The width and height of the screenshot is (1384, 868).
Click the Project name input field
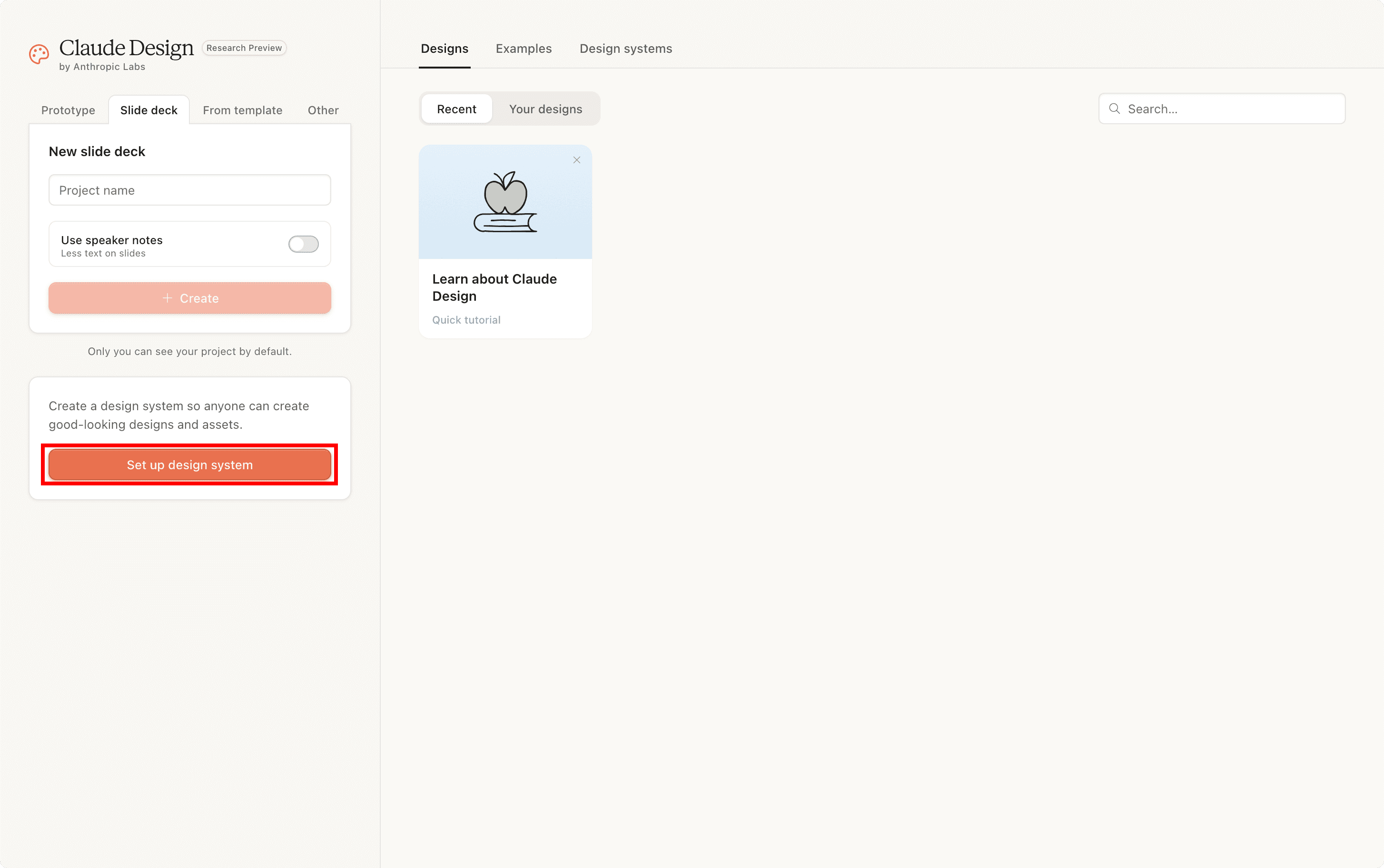189,190
